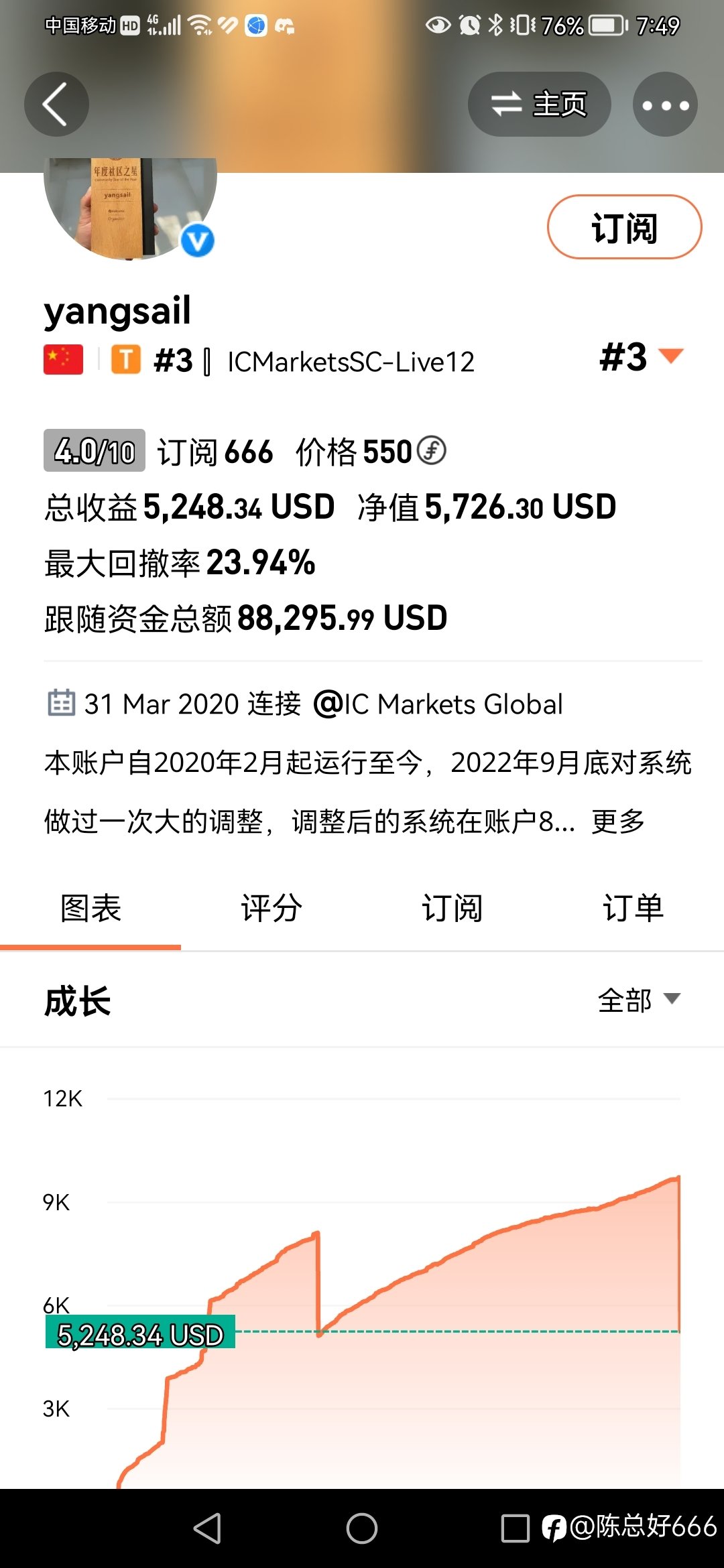724x1568 pixels.
Task: Tap the China flag icon
Action: click(64, 360)
